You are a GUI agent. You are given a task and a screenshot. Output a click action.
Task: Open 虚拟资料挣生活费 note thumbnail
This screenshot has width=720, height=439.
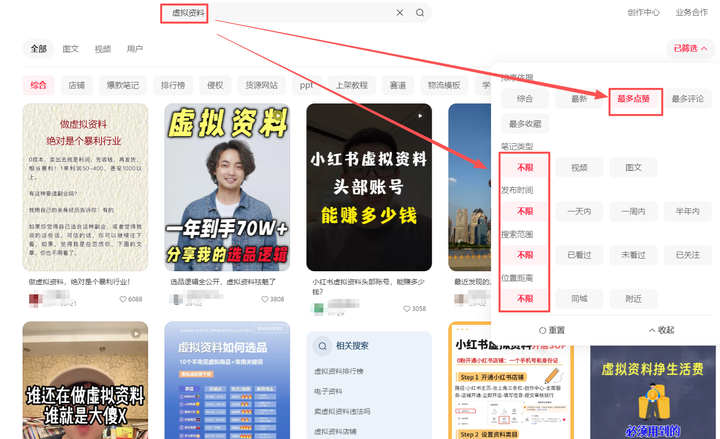[x=653, y=392]
